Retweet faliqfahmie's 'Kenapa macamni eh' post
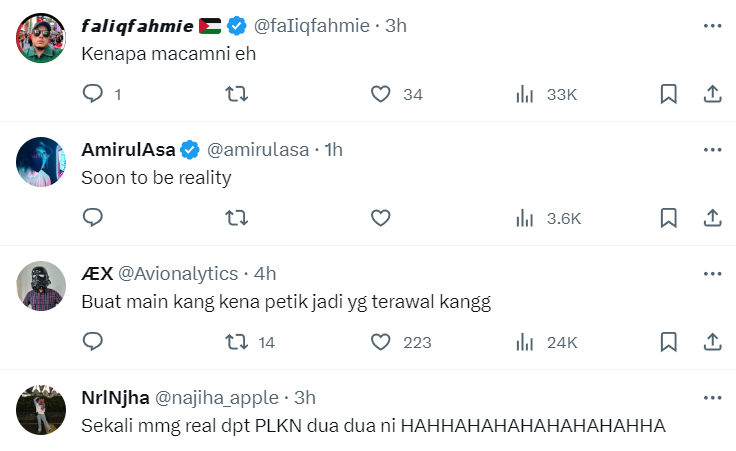Image resolution: width=736 pixels, height=451 pixels. point(237,94)
